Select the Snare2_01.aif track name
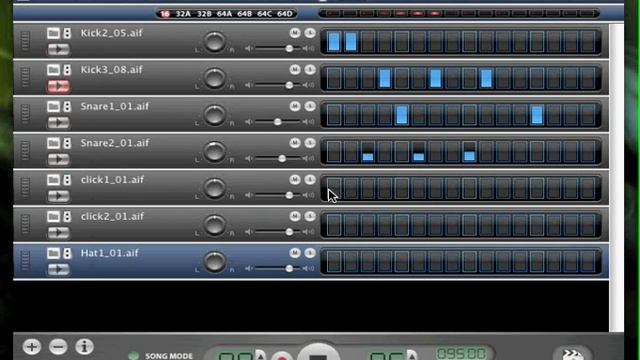Image resolution: width=640 pixels, height=360 pixels. pyautogui.click(x=115, y=143)
